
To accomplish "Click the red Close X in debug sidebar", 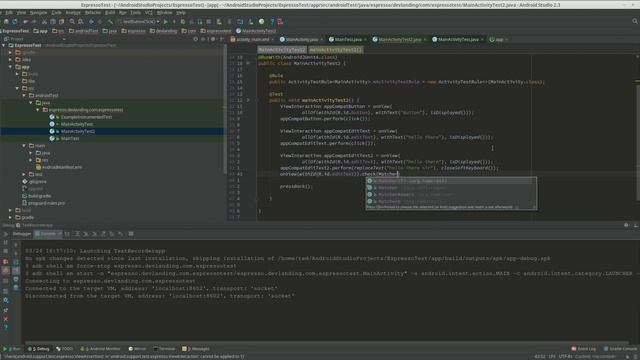I will pyautogui.click(x=6, y=319).
